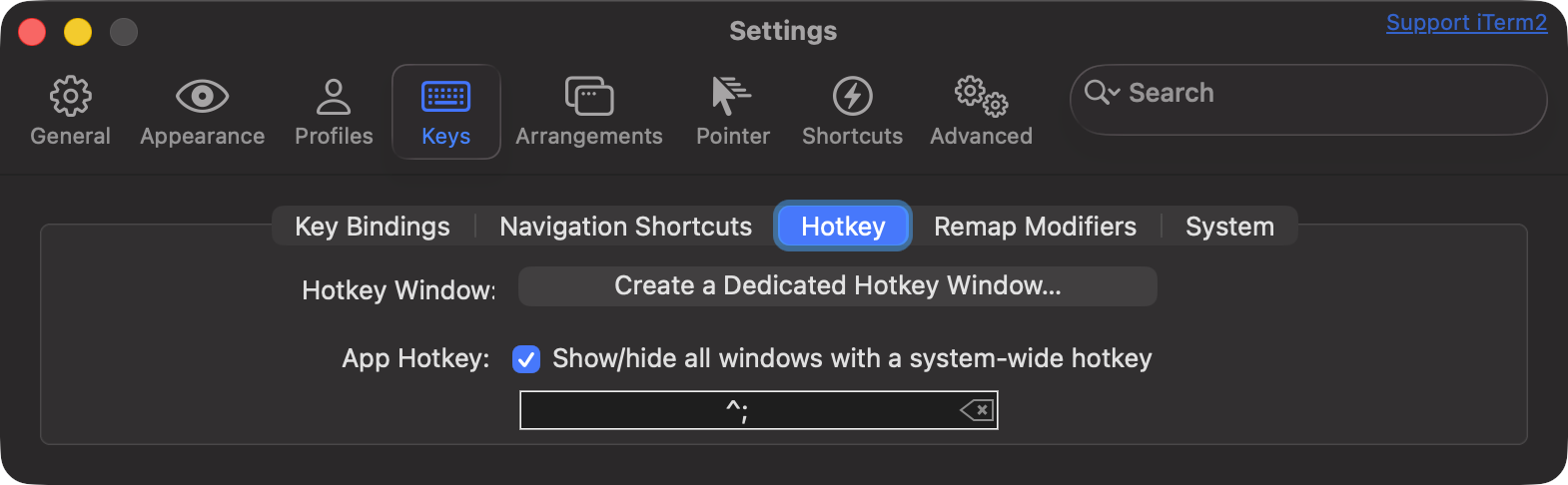Screen dimensions: 1568x485
Task: Open the Shortcuts lightning bolt icon
Action: pyautogui.click(x=852, y=96)
